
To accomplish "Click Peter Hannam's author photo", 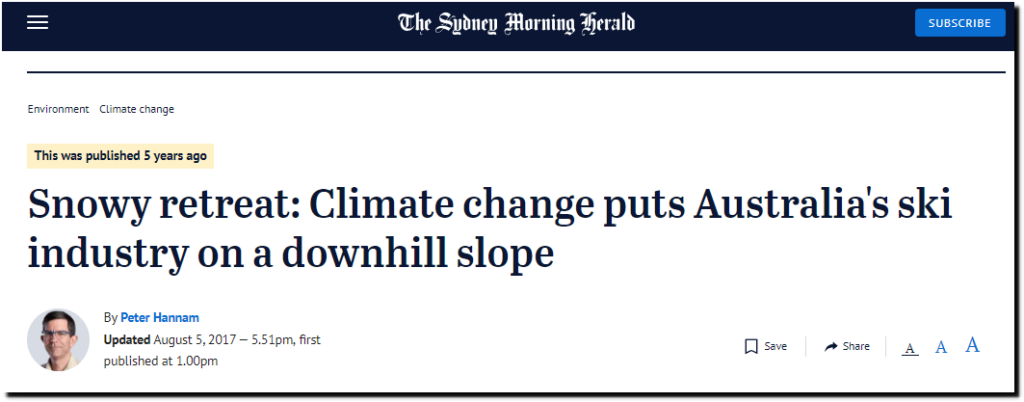I will [x=58, y=340].
